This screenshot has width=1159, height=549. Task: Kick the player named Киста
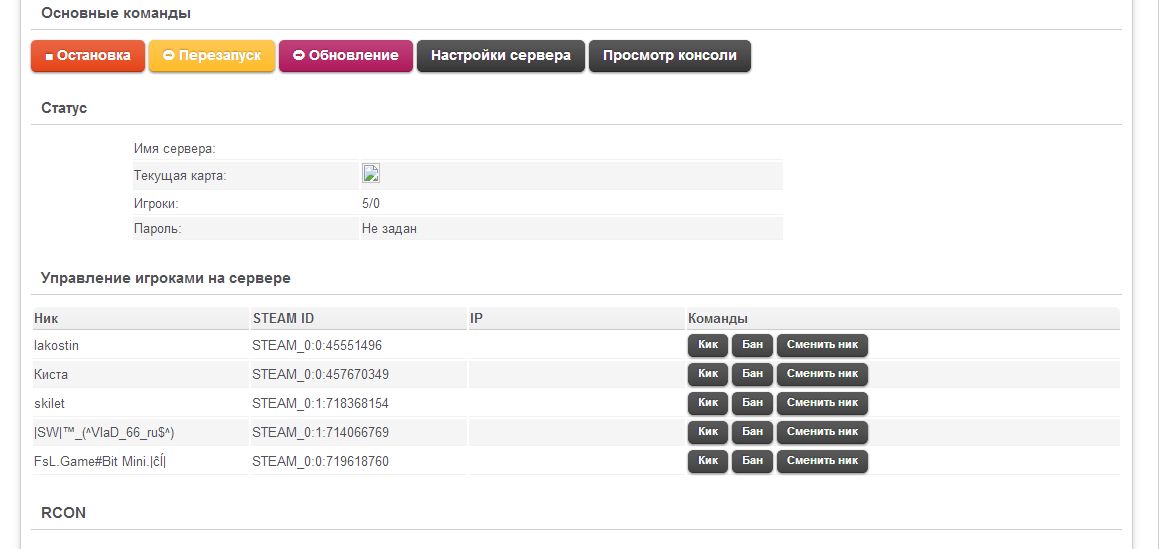(708, 374)
